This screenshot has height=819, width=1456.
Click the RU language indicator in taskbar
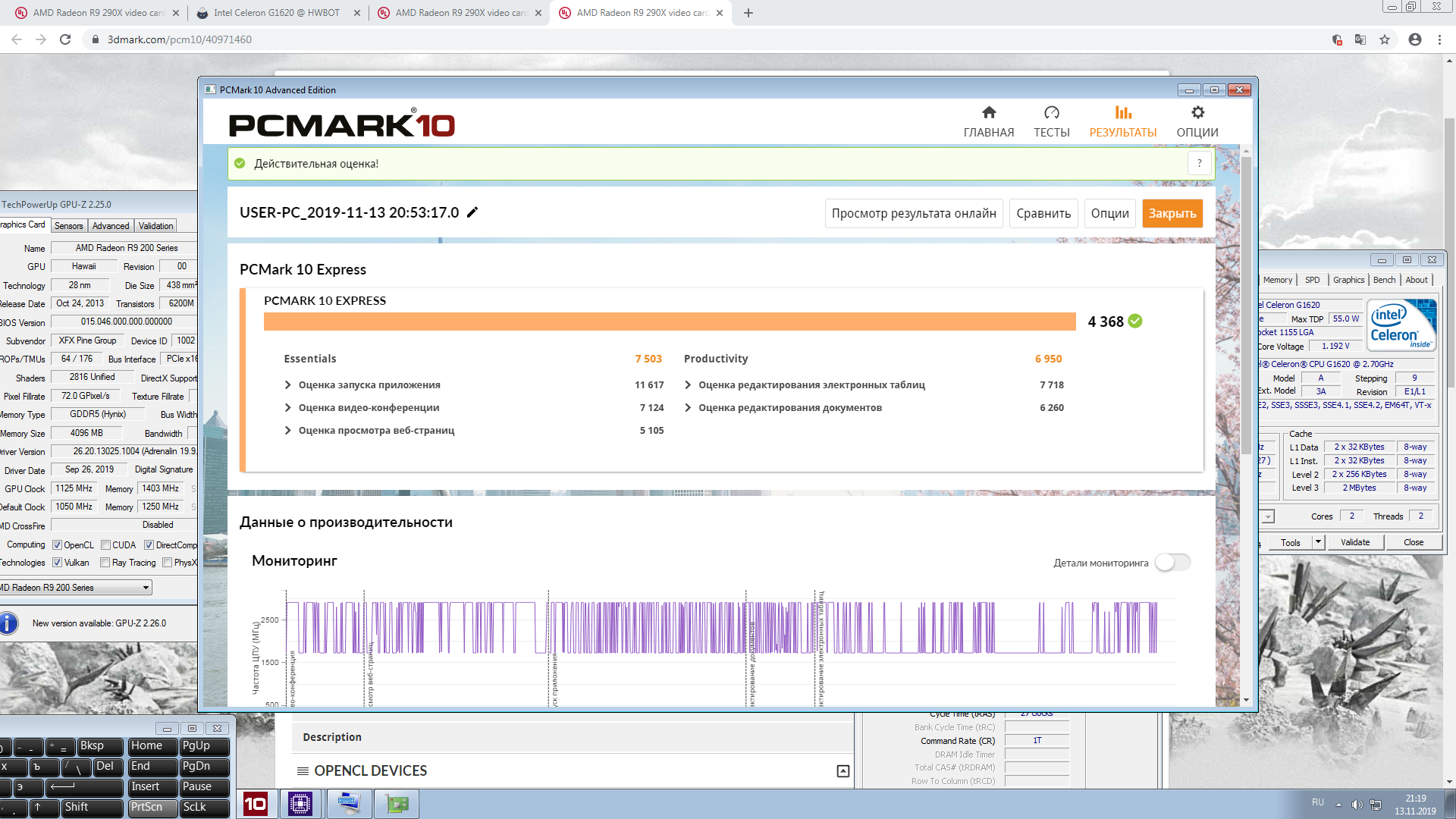1318,802
